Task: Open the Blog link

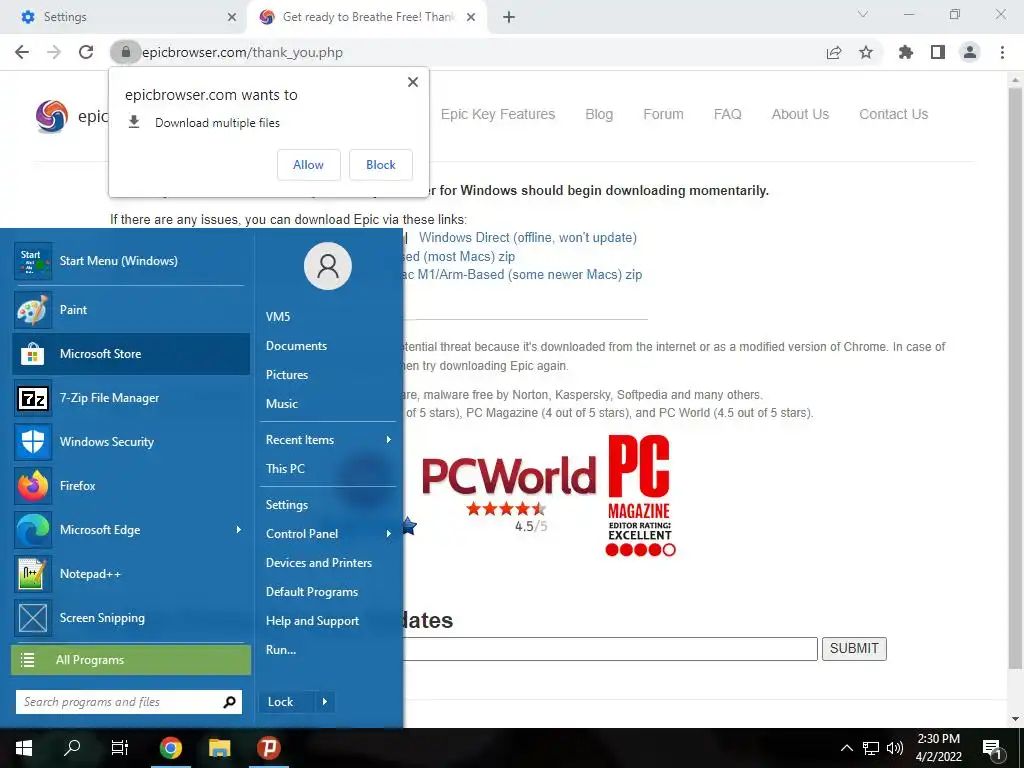Action: coord(599,114)
